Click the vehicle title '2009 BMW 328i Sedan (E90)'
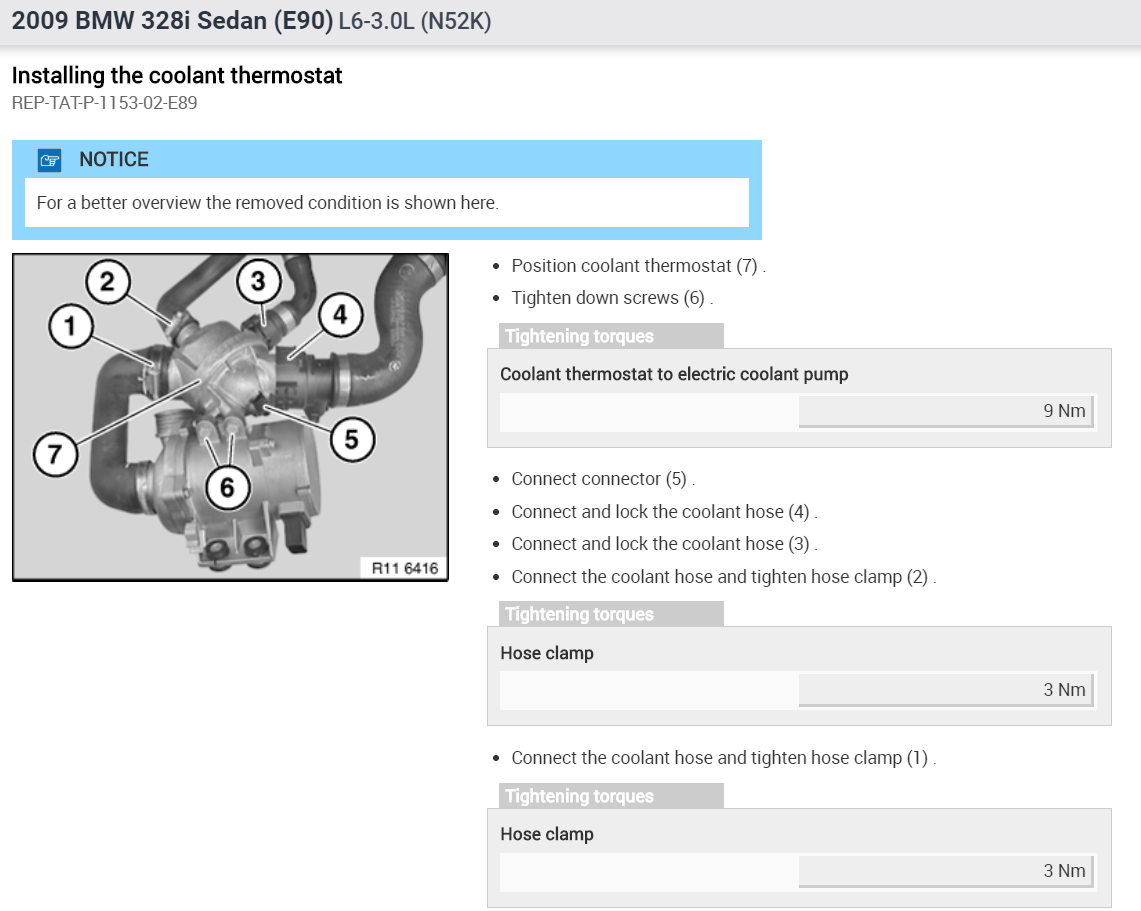The image size is (1141, 911). [172, 20]
